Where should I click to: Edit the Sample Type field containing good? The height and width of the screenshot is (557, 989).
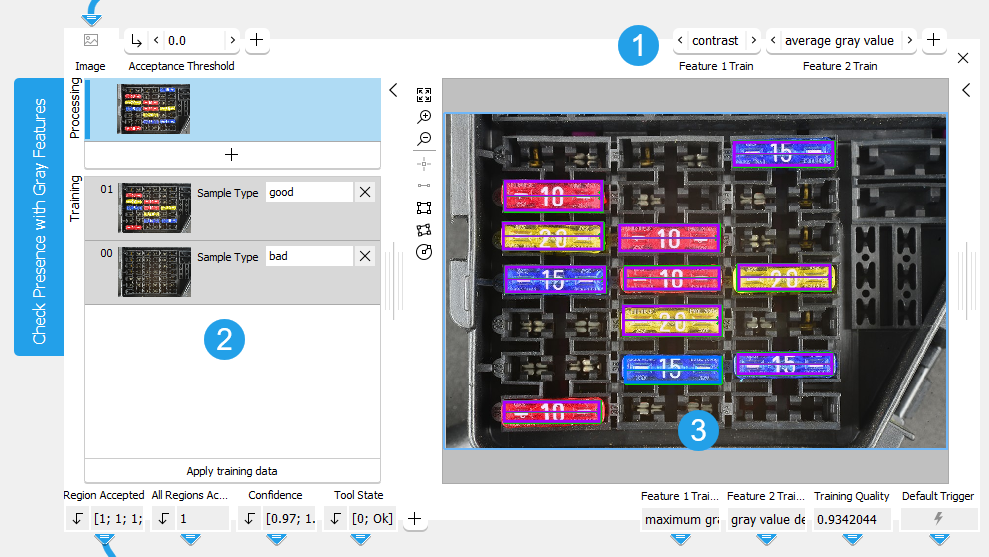coord(309,192)
